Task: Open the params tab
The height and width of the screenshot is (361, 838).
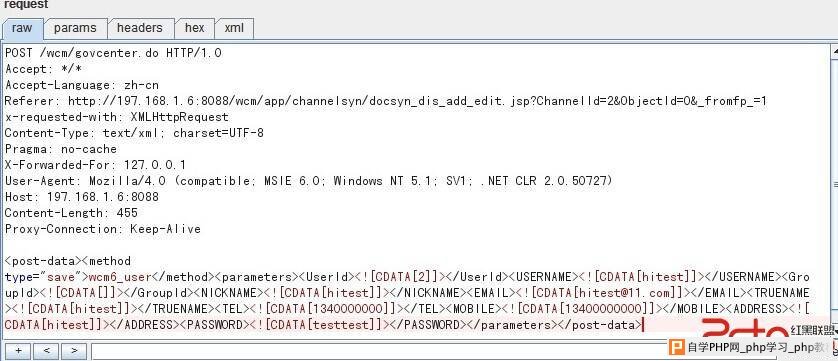Action: (75, 28)
